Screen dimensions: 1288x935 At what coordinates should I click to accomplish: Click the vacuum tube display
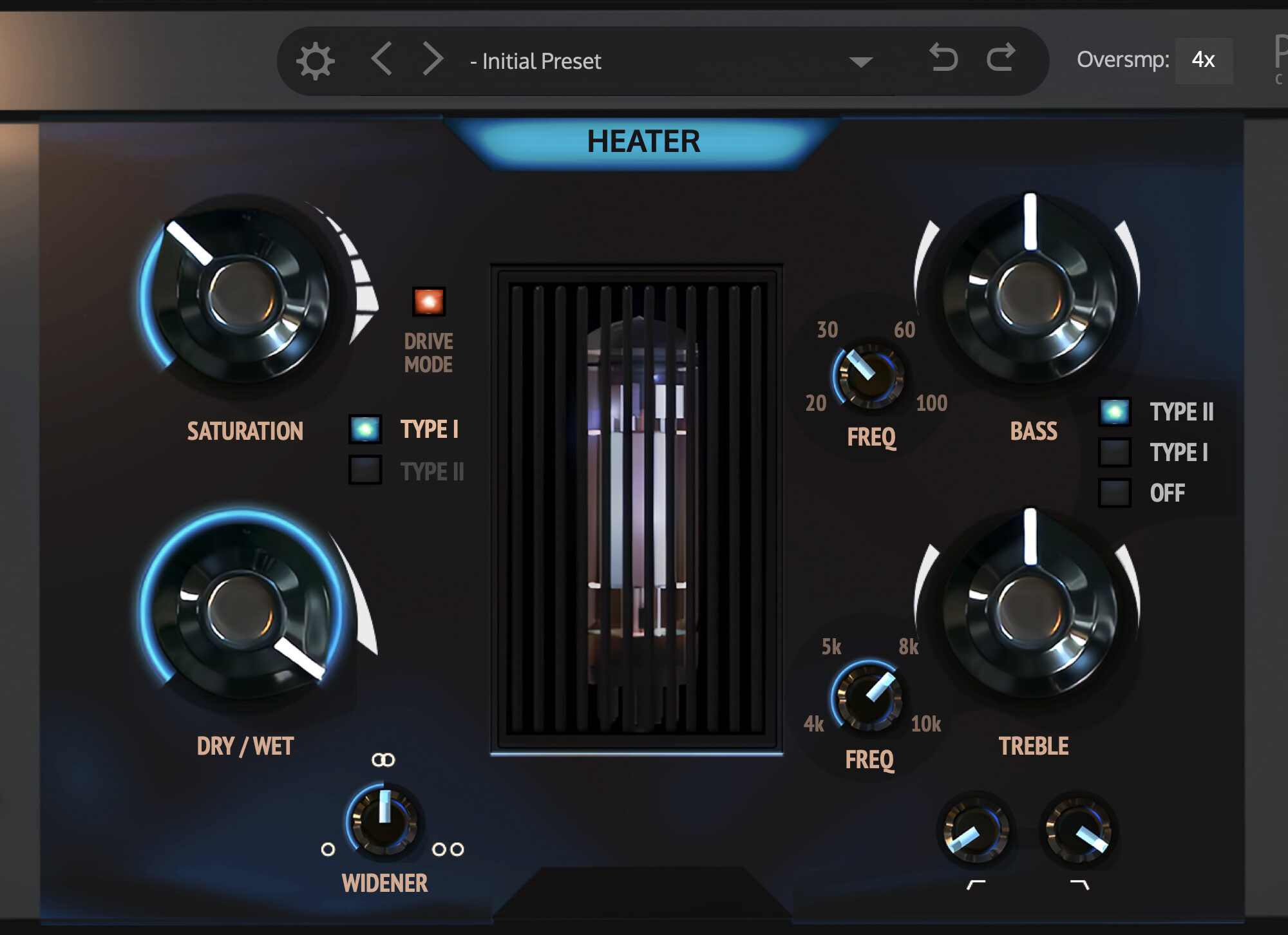coord(636,508)
